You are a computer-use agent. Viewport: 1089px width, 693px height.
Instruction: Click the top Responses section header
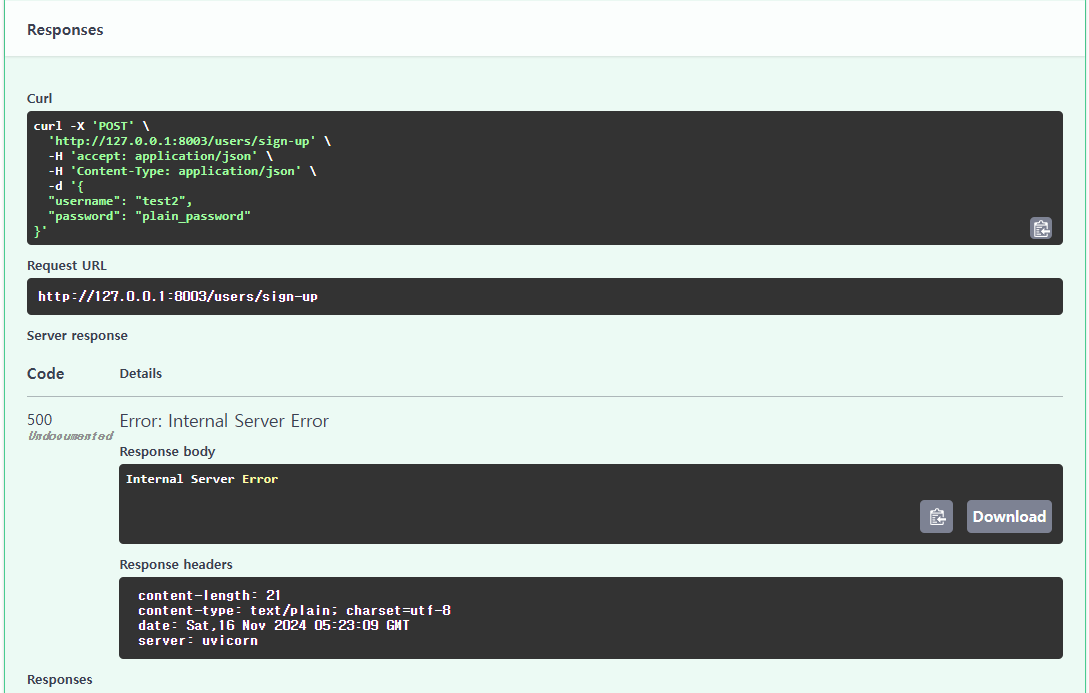pos(65,30)
